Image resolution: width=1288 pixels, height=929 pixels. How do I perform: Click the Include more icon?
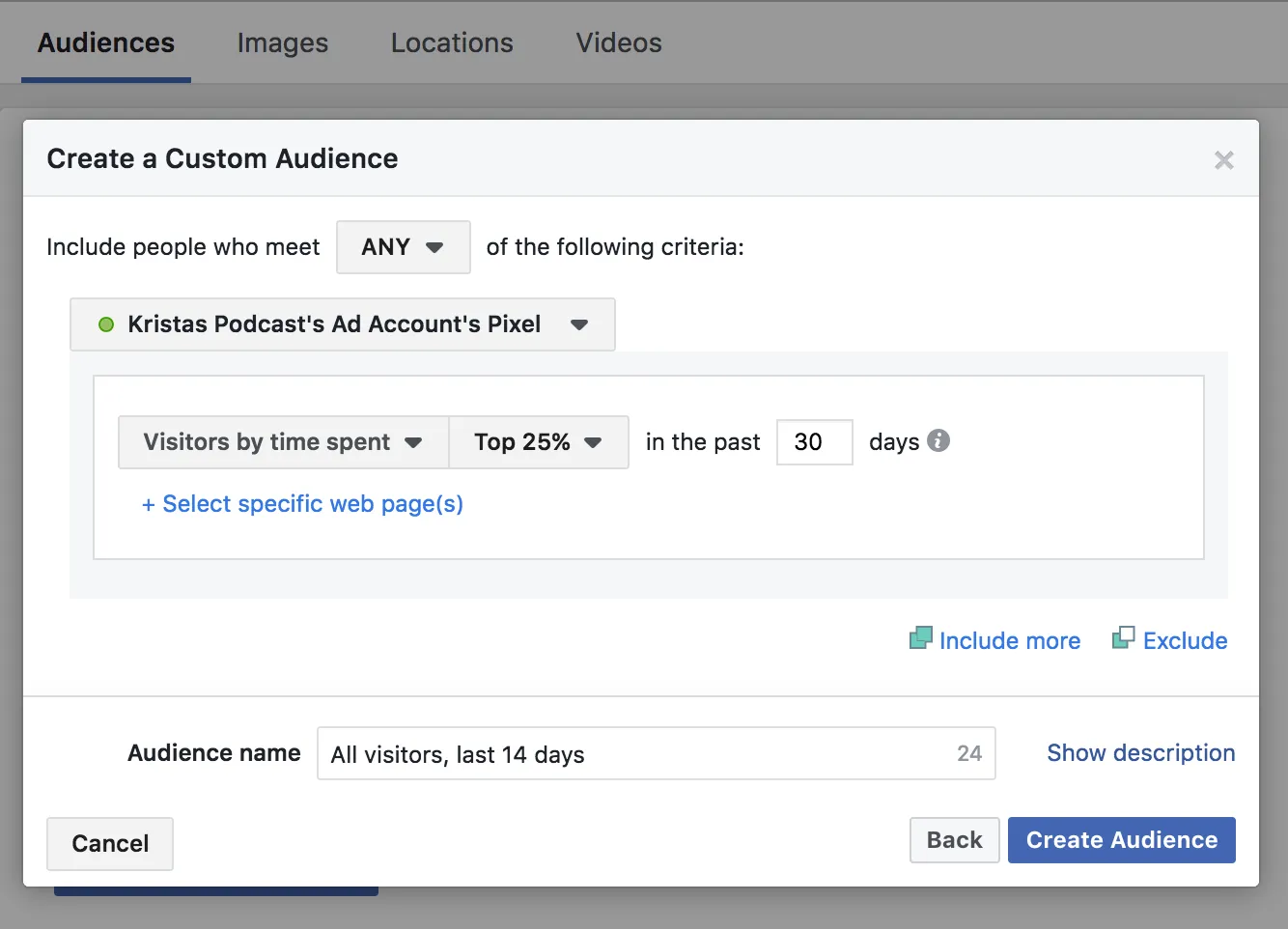[921, 638]
